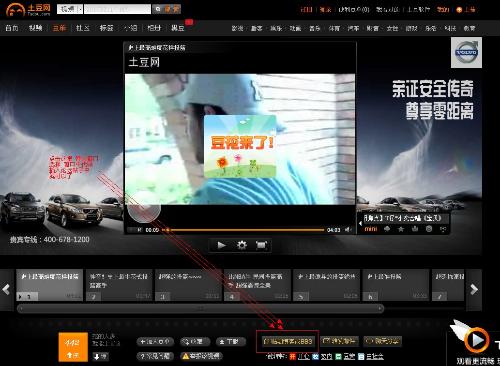This screenshot has height=366, width=500.
Task: Collapse the side panel arrow beside player
Action: click(360, 223)
